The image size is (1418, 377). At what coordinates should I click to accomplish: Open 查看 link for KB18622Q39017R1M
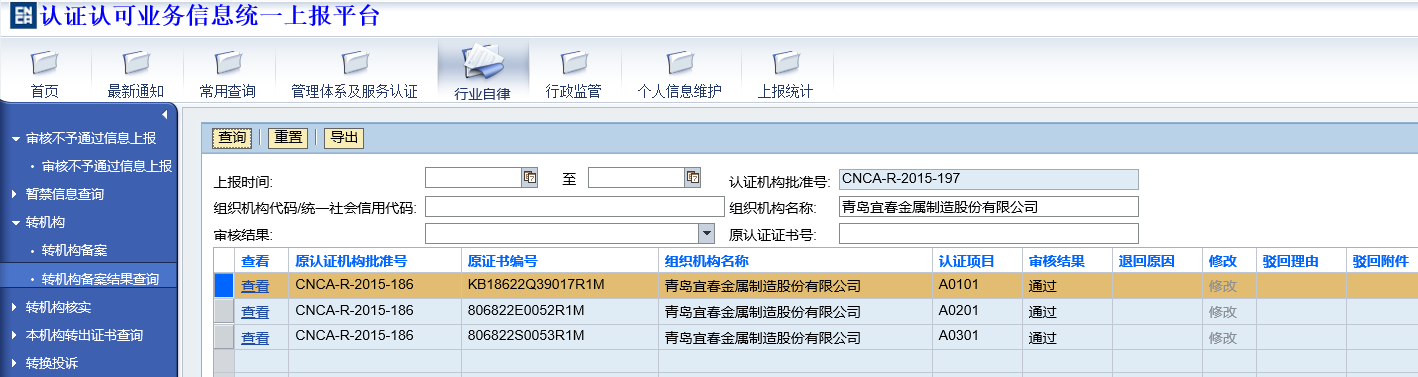[x=255, y=286]
